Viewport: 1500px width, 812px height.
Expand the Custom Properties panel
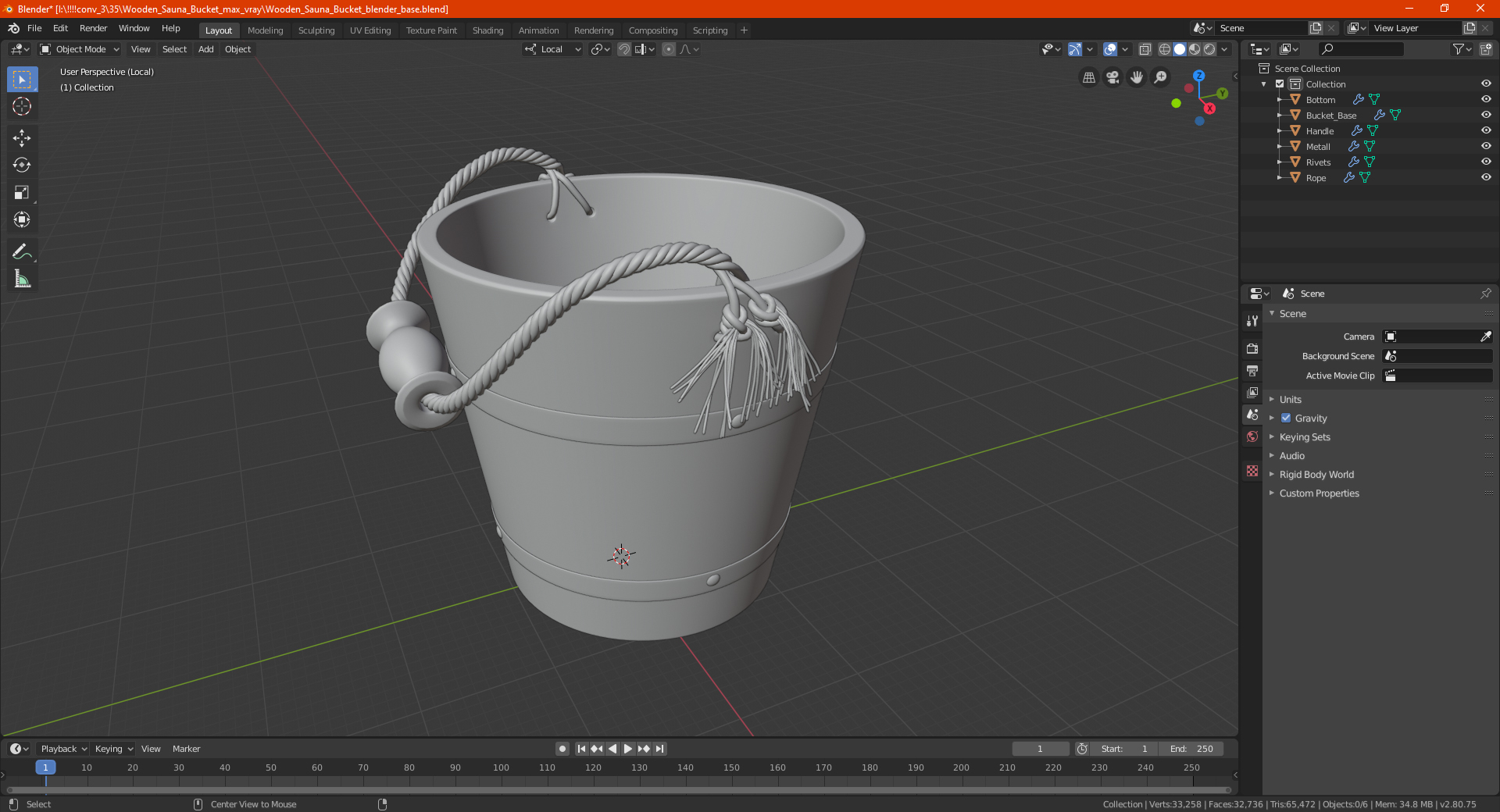point(1319,493)
